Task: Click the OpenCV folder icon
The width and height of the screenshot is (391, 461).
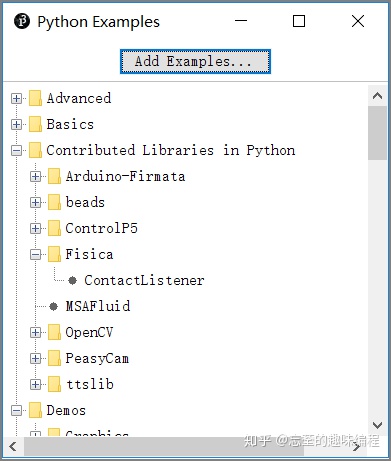Action: pyautogui.click(x=54, y=332)
